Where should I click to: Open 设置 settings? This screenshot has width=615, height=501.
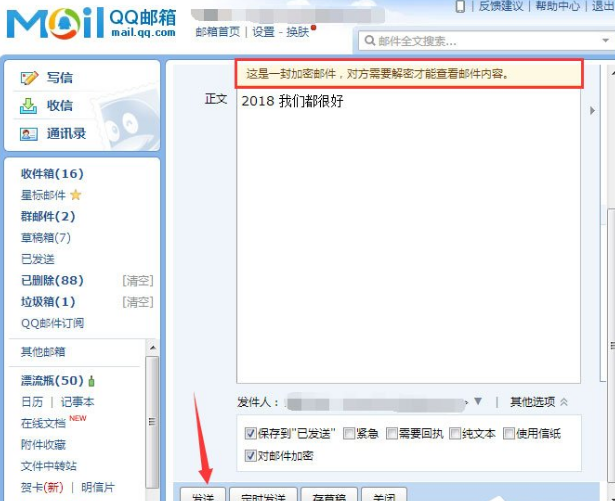coord(263,32)
